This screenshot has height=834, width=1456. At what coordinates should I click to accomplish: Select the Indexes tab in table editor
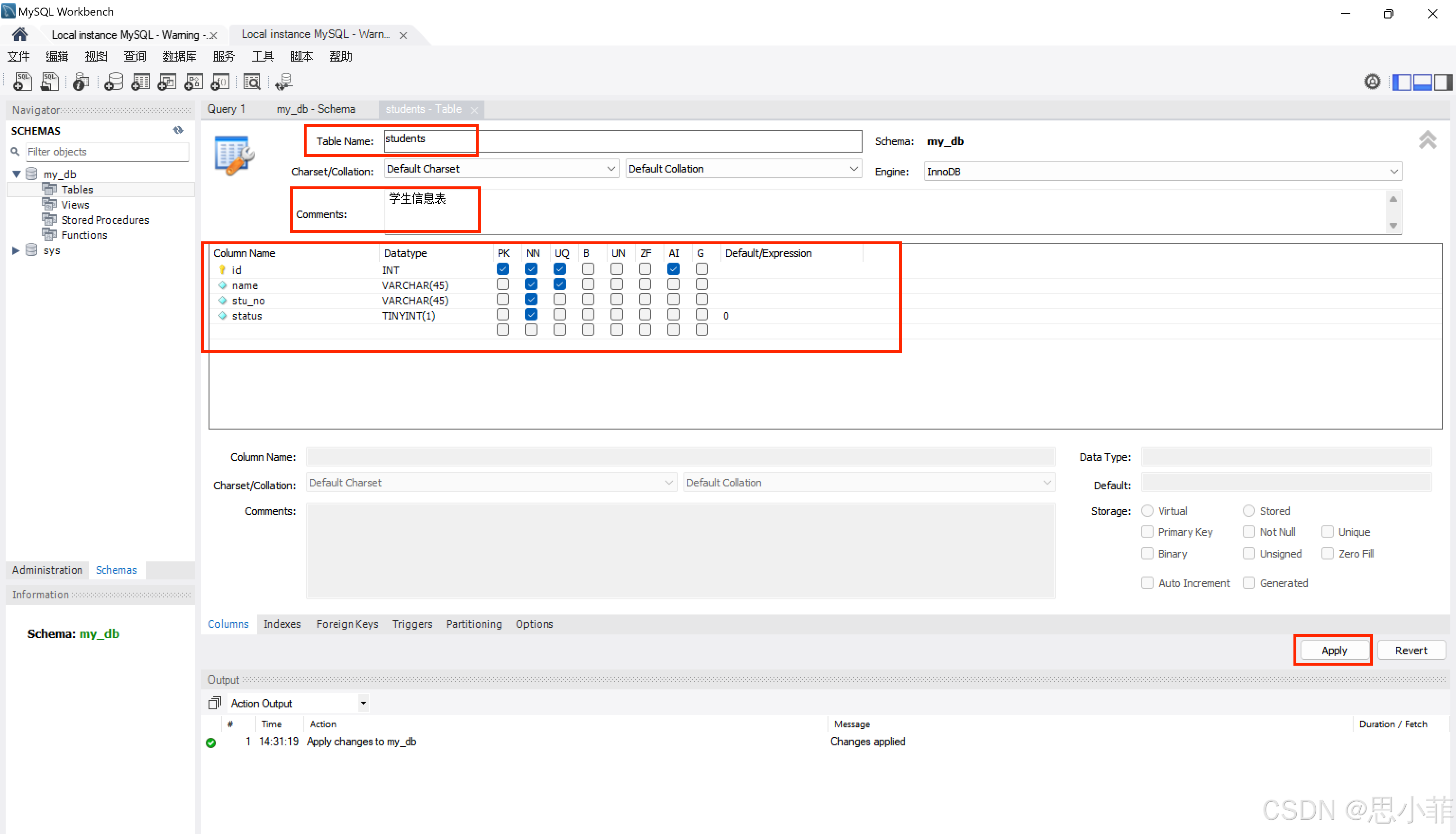[x=282, y=624]
